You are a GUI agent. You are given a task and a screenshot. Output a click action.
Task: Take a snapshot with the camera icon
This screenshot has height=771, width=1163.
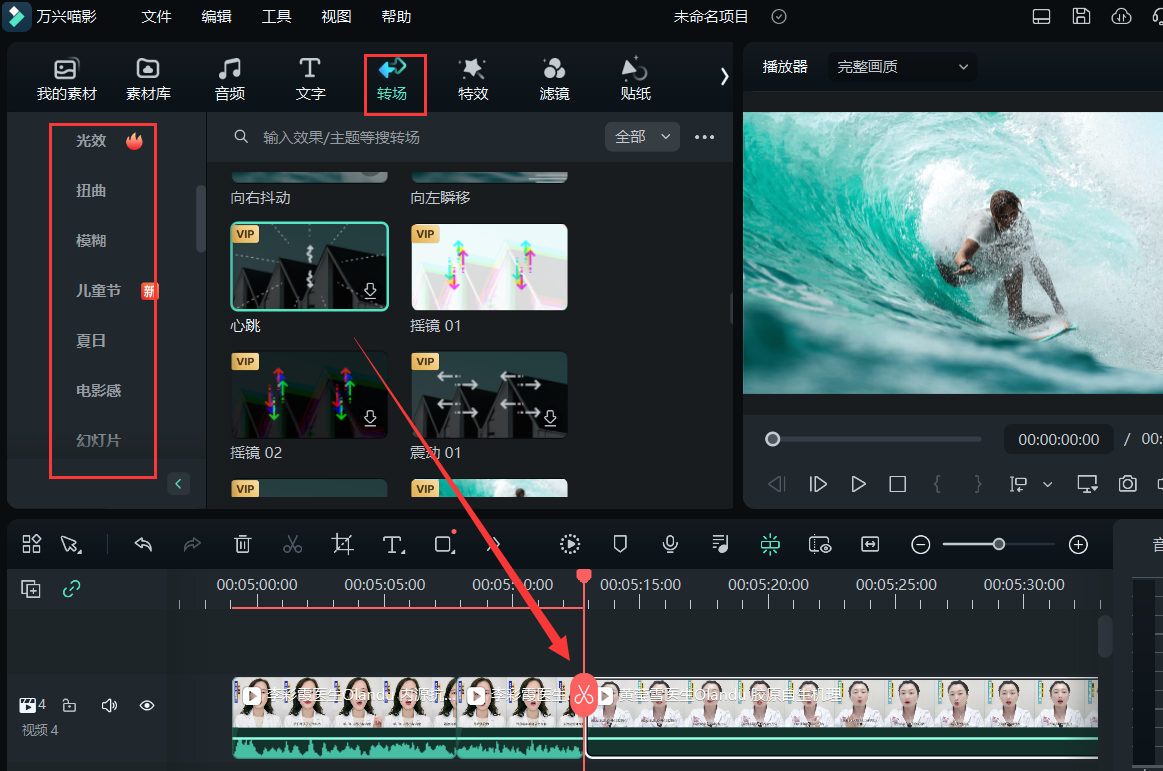tap(1128, 484)
